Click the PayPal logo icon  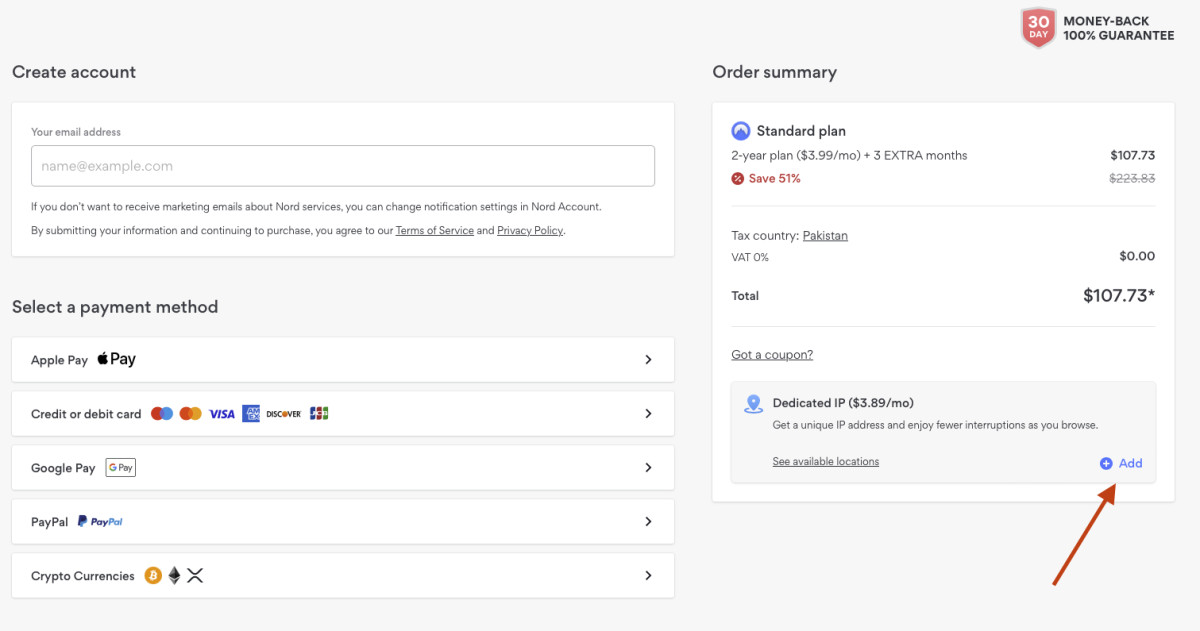[100, 521]
